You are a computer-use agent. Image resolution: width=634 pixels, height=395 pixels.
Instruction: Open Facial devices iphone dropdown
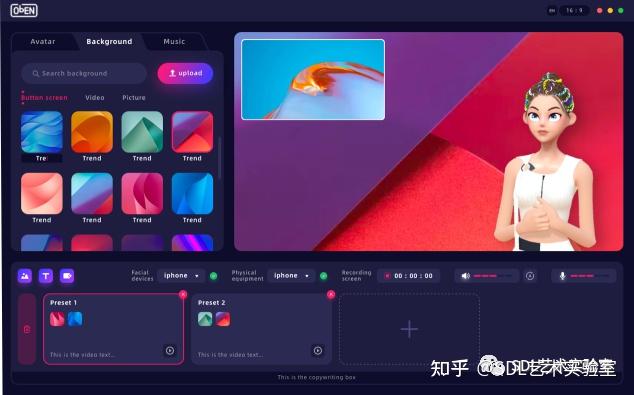[x=181, y=276]
